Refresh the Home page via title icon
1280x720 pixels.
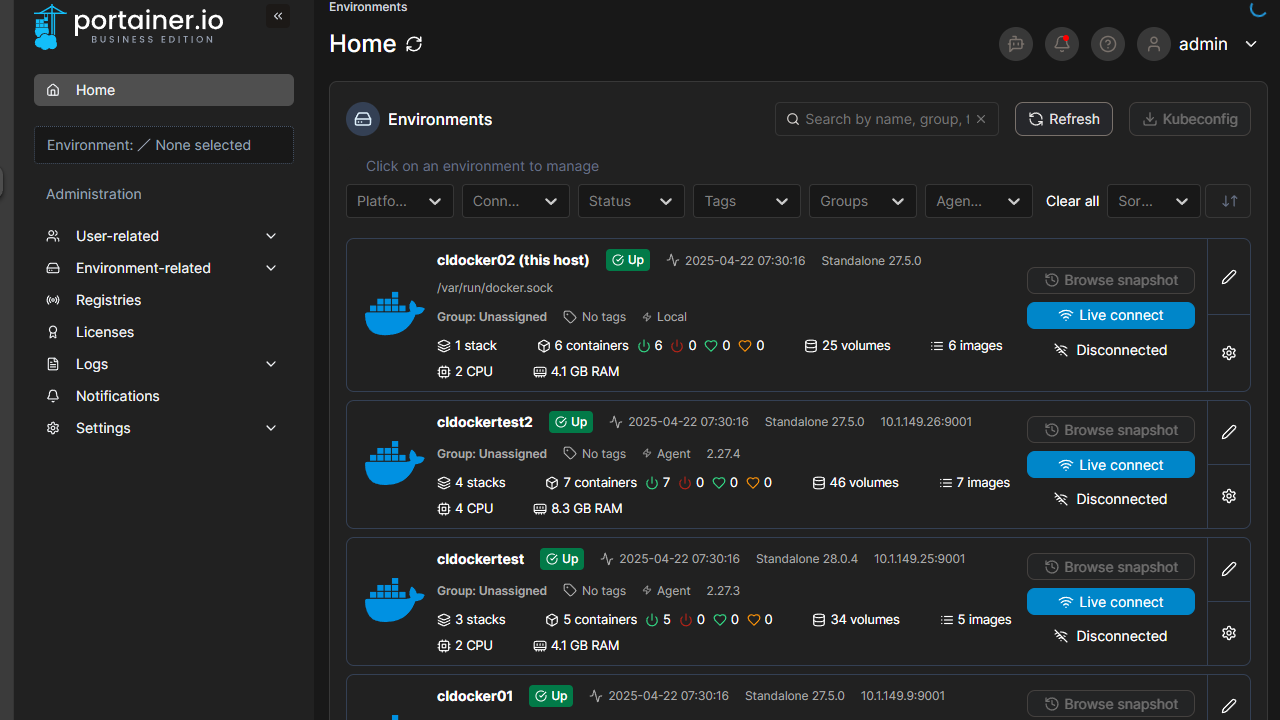pos(414,44)
